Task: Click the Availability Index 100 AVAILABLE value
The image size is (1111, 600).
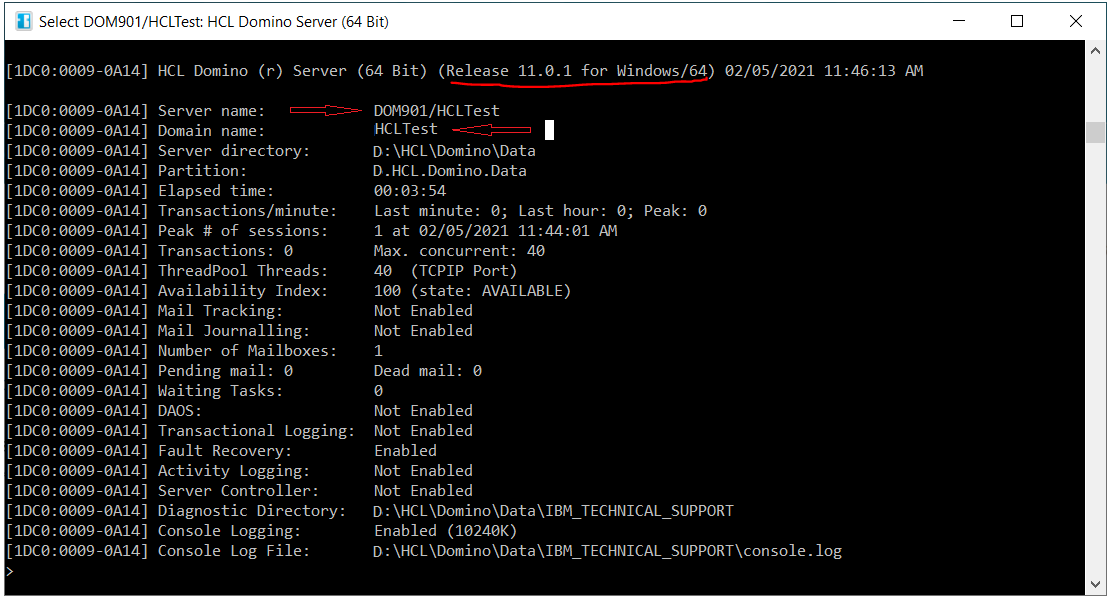Action: [x=472, y=290]
